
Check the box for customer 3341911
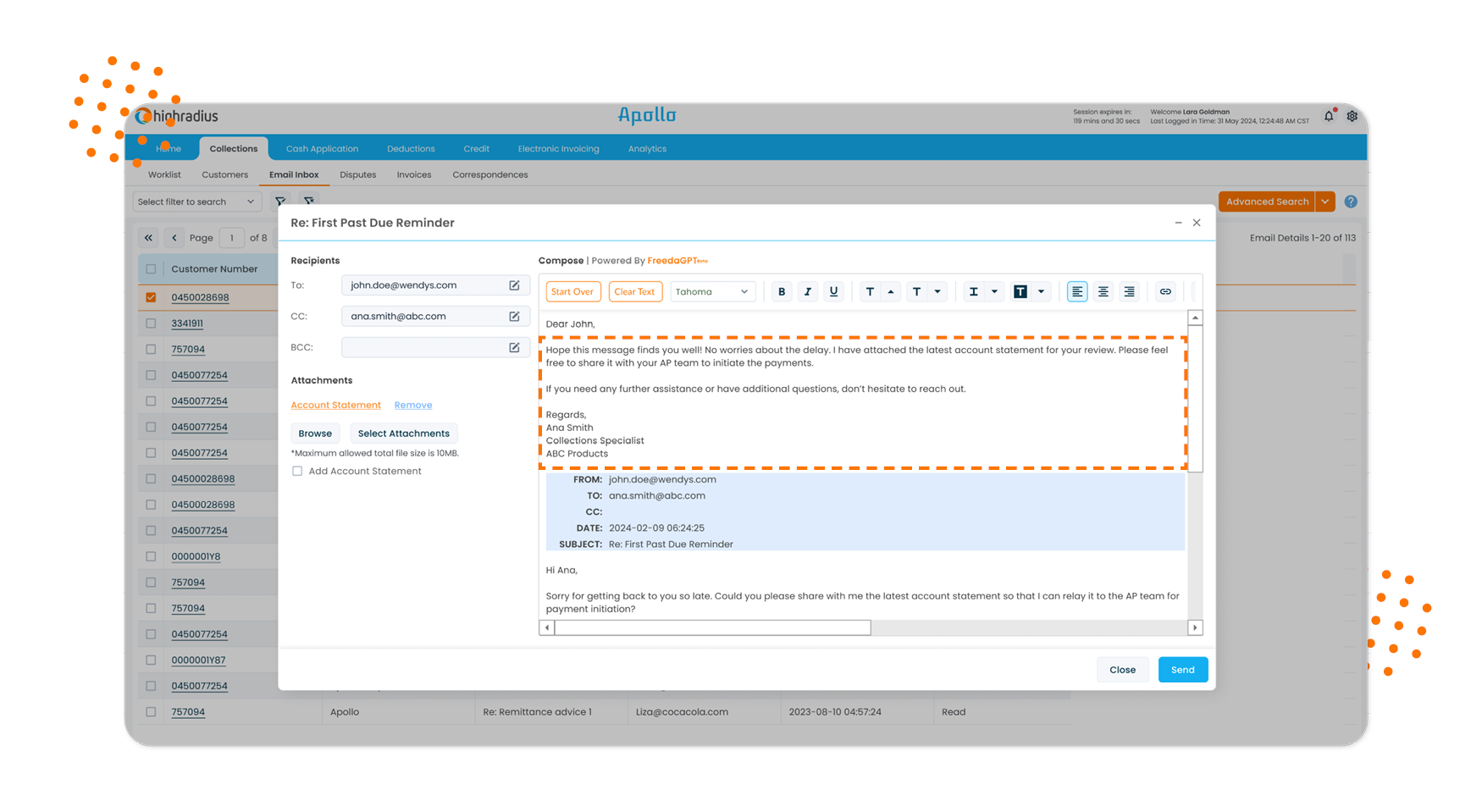point(151,323)
